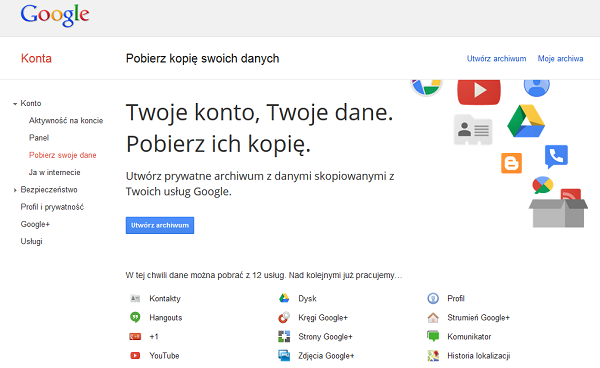Click the Historia lokalizacji label

point(479,356)
